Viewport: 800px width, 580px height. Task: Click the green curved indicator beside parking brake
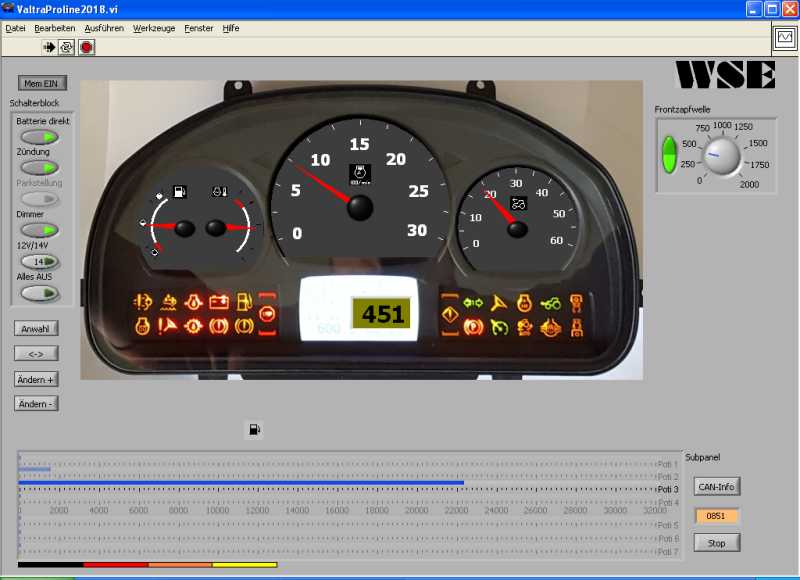click(498, 327)
